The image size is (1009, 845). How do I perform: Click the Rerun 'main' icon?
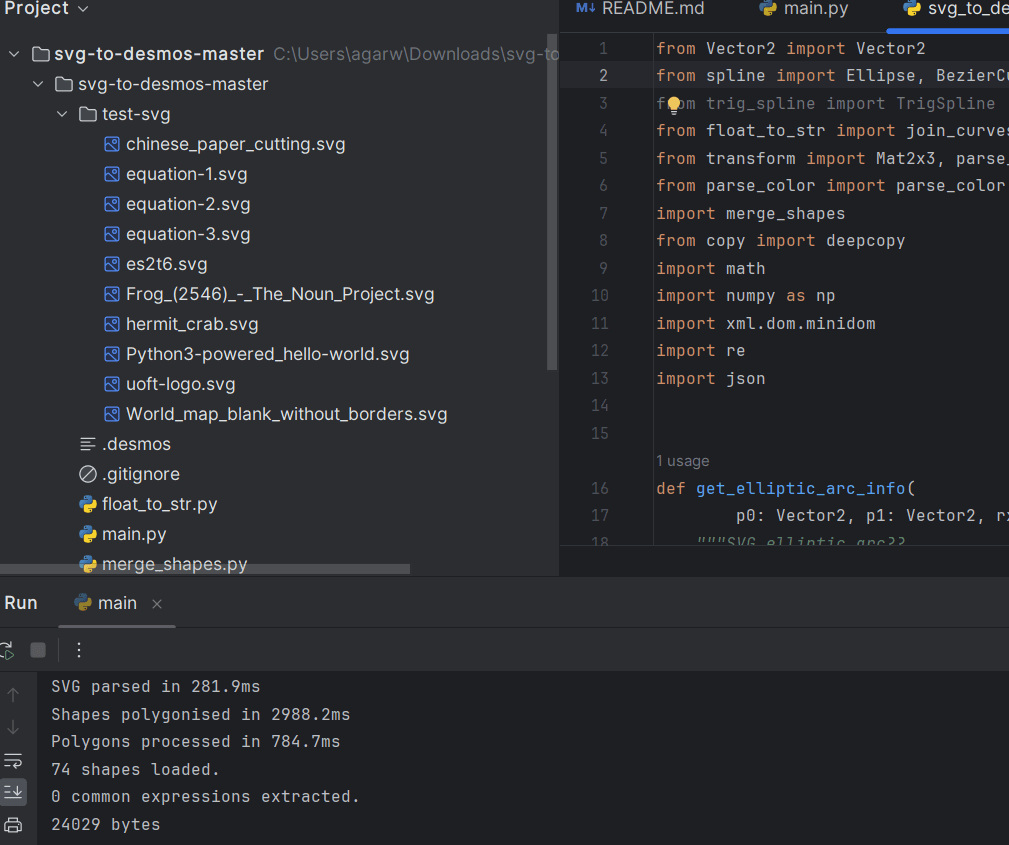click(x=6, y=650)
